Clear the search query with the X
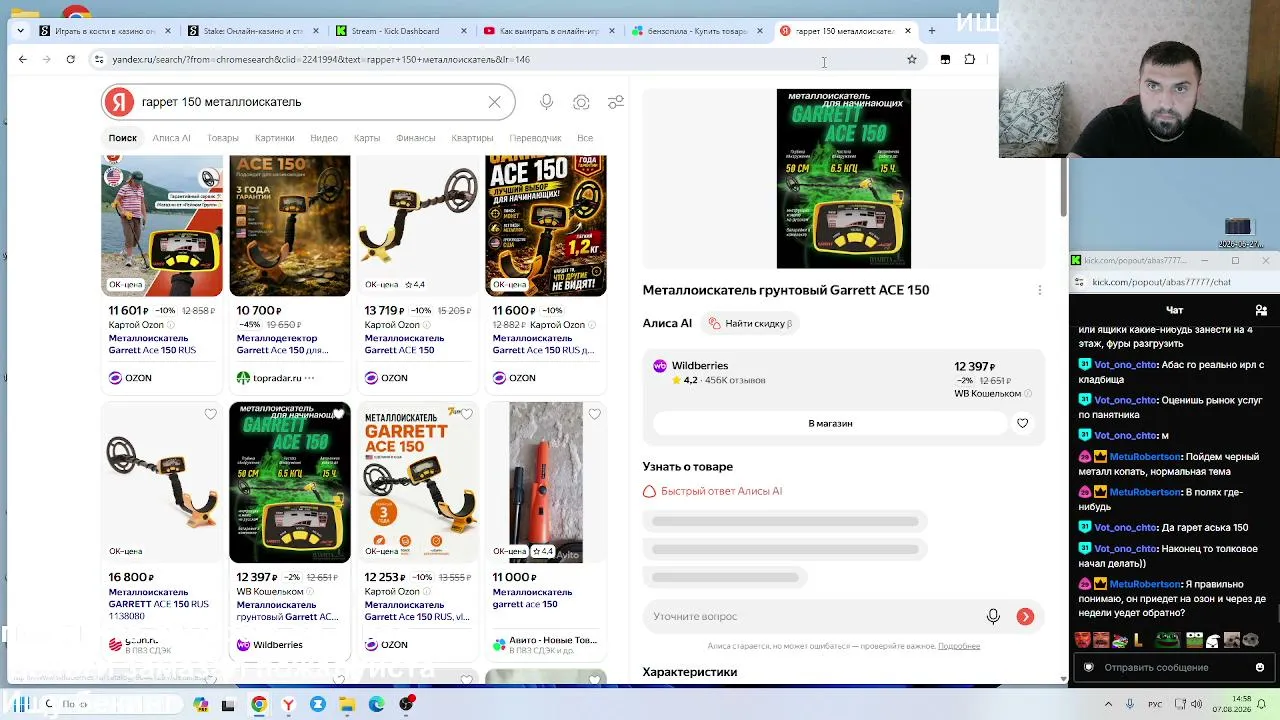The width and height of the screenshot is (1280, 720). click(x=494, y=102)
